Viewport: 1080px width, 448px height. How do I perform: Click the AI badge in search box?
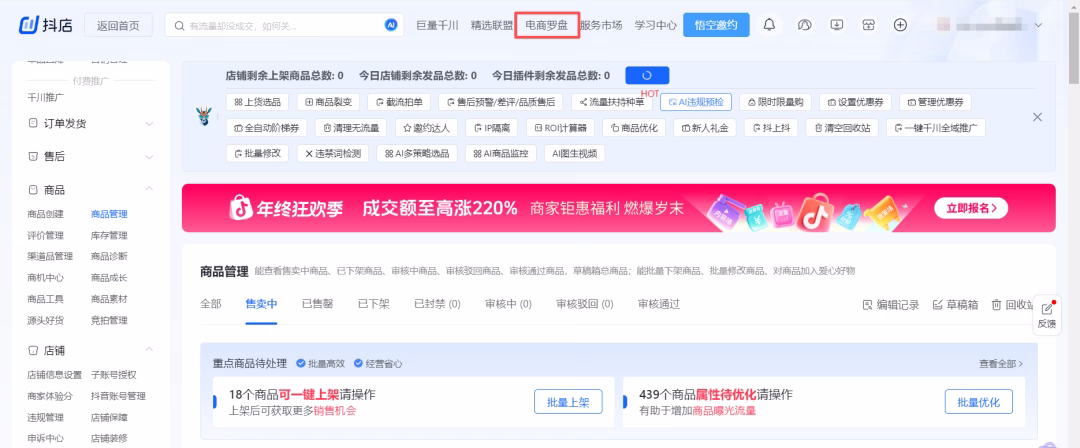(x=391, y=26)
